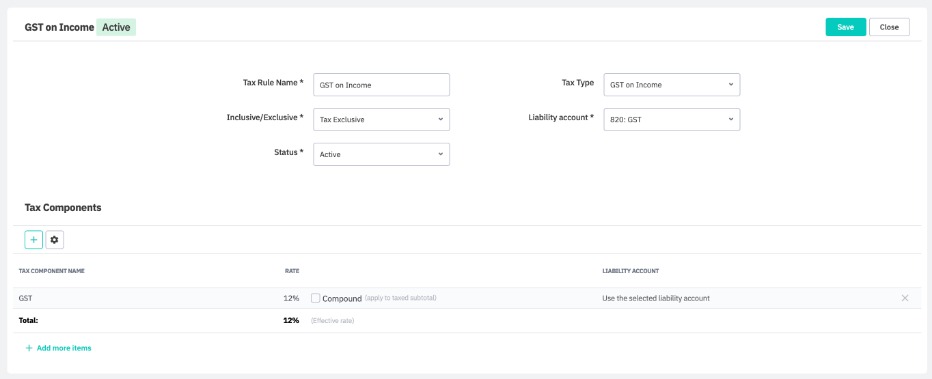Enable the Compound checkbox for GST

(316, 298)
